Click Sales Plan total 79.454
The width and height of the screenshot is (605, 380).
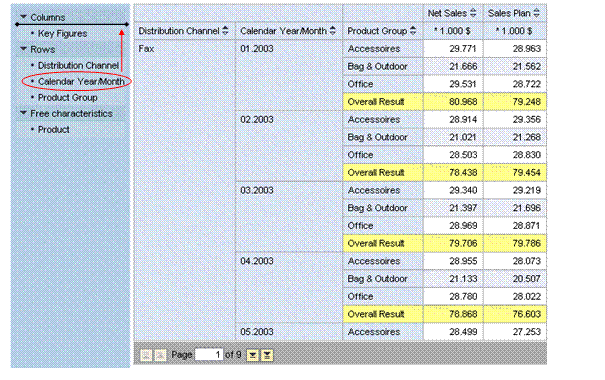coord(515,172)
